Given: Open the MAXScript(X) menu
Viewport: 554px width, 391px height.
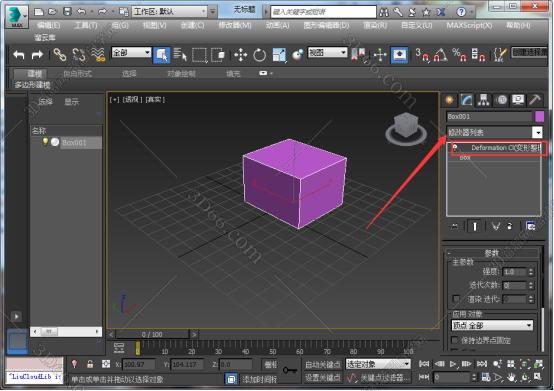Looking at the screenshot, I should [469, 25].
